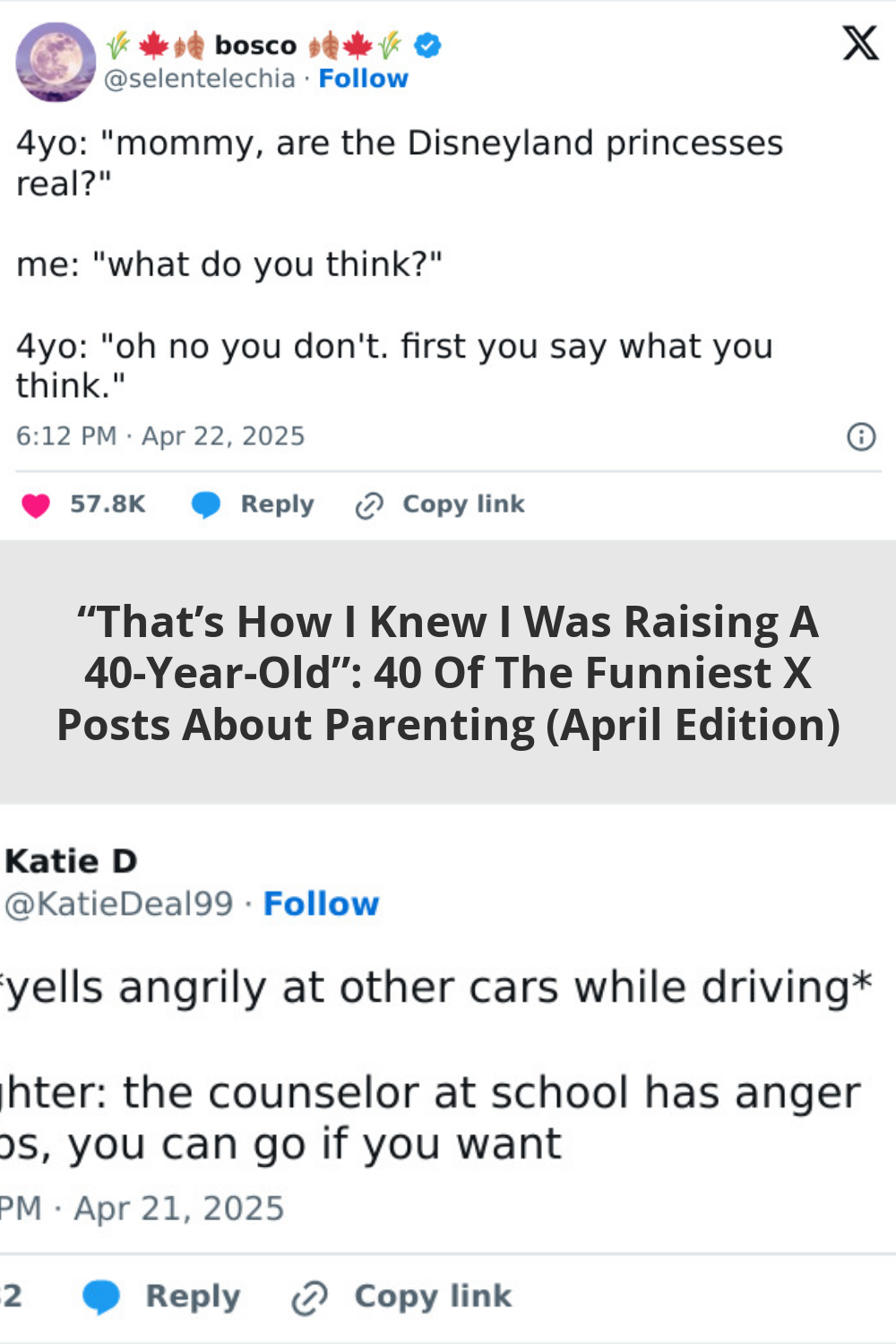
Task: Click the reply bubble icon under Katie D's tweet
Action: pyautogui.click(x=101, y=1297)
